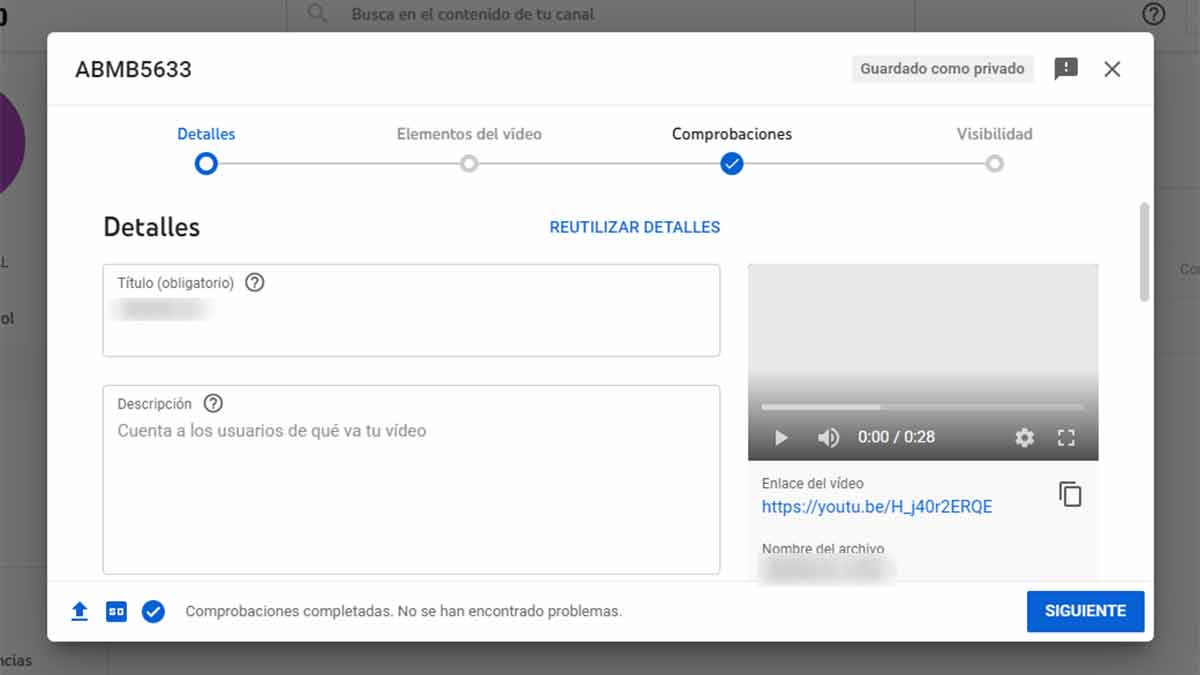Click the upload status arrow icon
1200x675 pixels.
[x=80, y=611]
